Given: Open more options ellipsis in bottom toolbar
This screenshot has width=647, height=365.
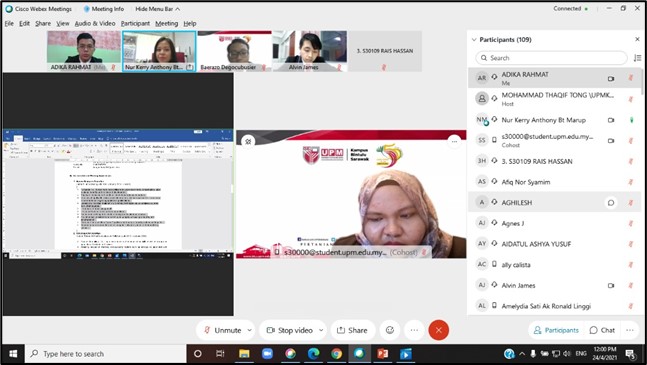Looking at the screenshot, I should (414, 330).
